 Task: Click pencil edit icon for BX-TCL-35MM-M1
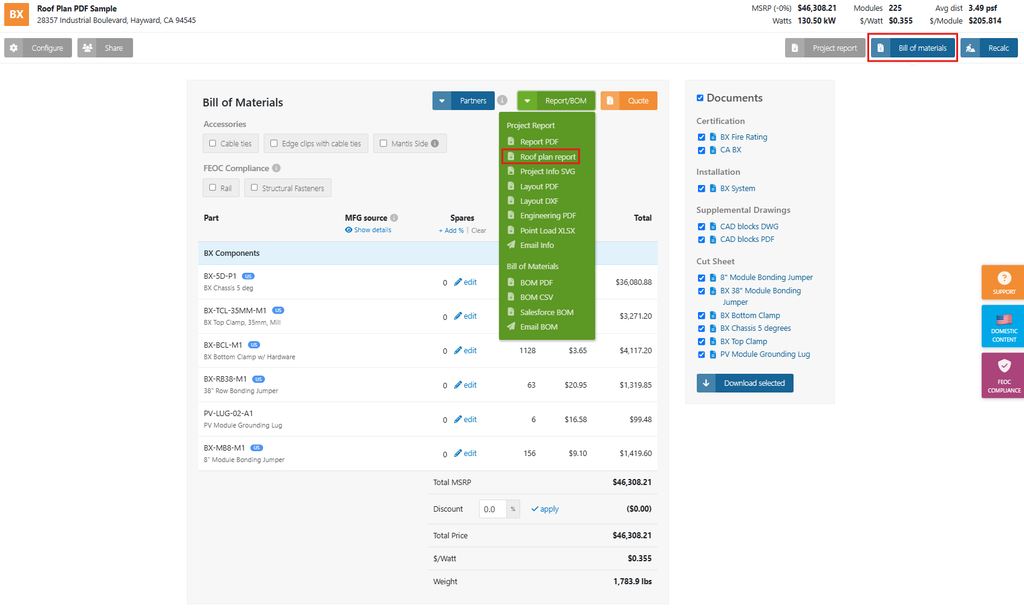pos(458,316)
